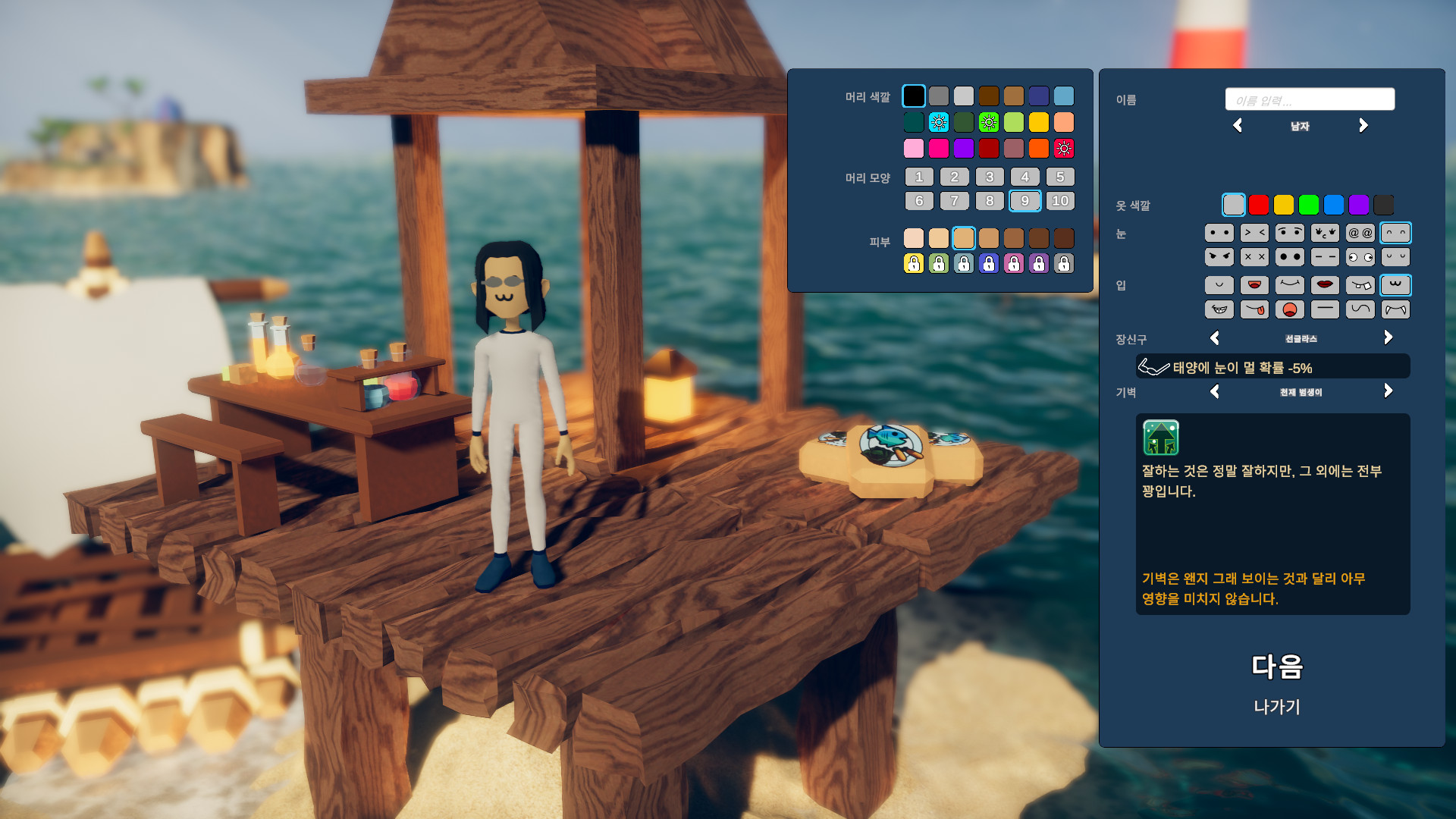1456x819 pixels.
Task: Click the 다음 (Next) button
Action: (1277, 667)
